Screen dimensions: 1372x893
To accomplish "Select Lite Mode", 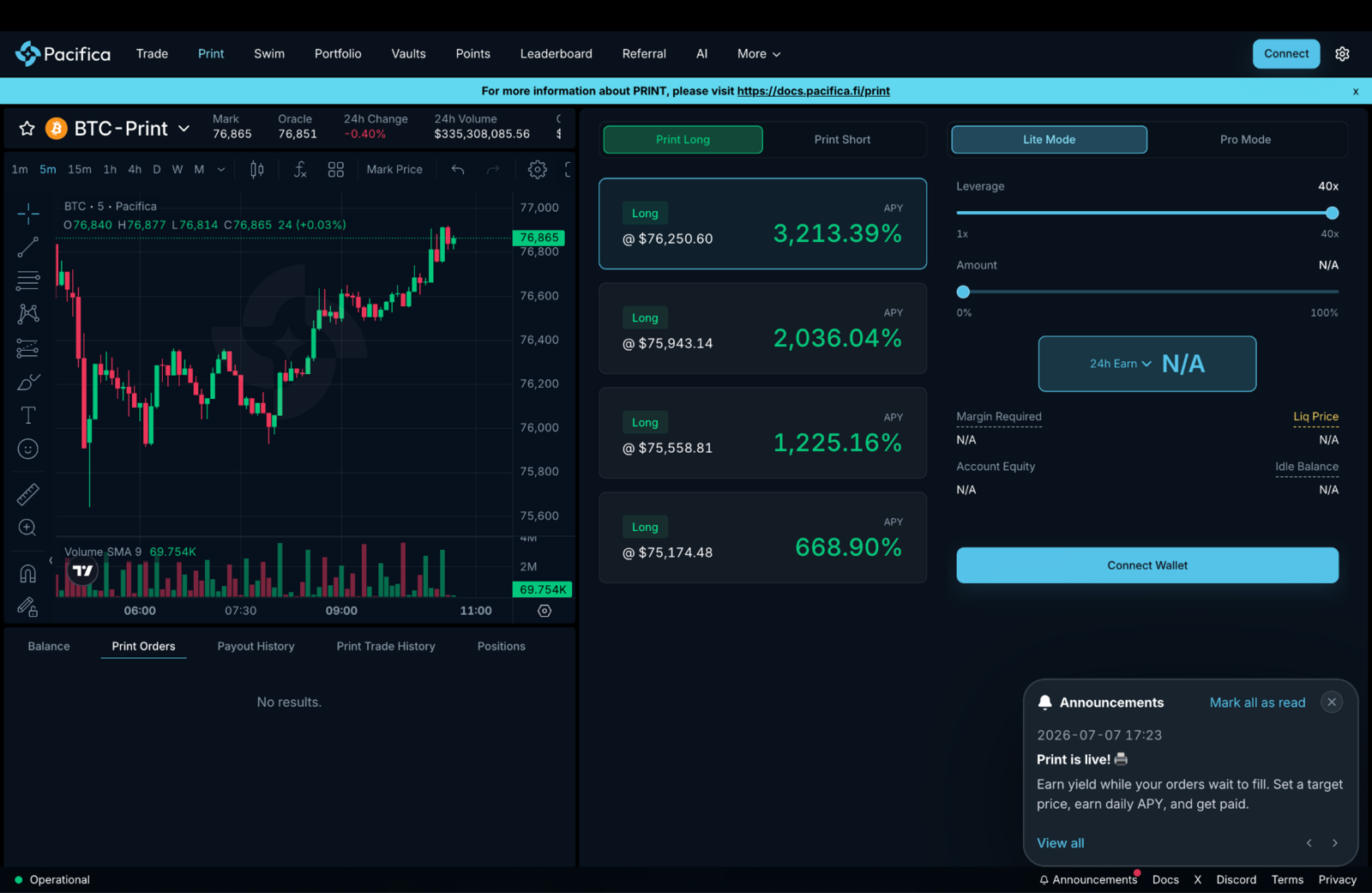I will click(x=1049, y=140).
